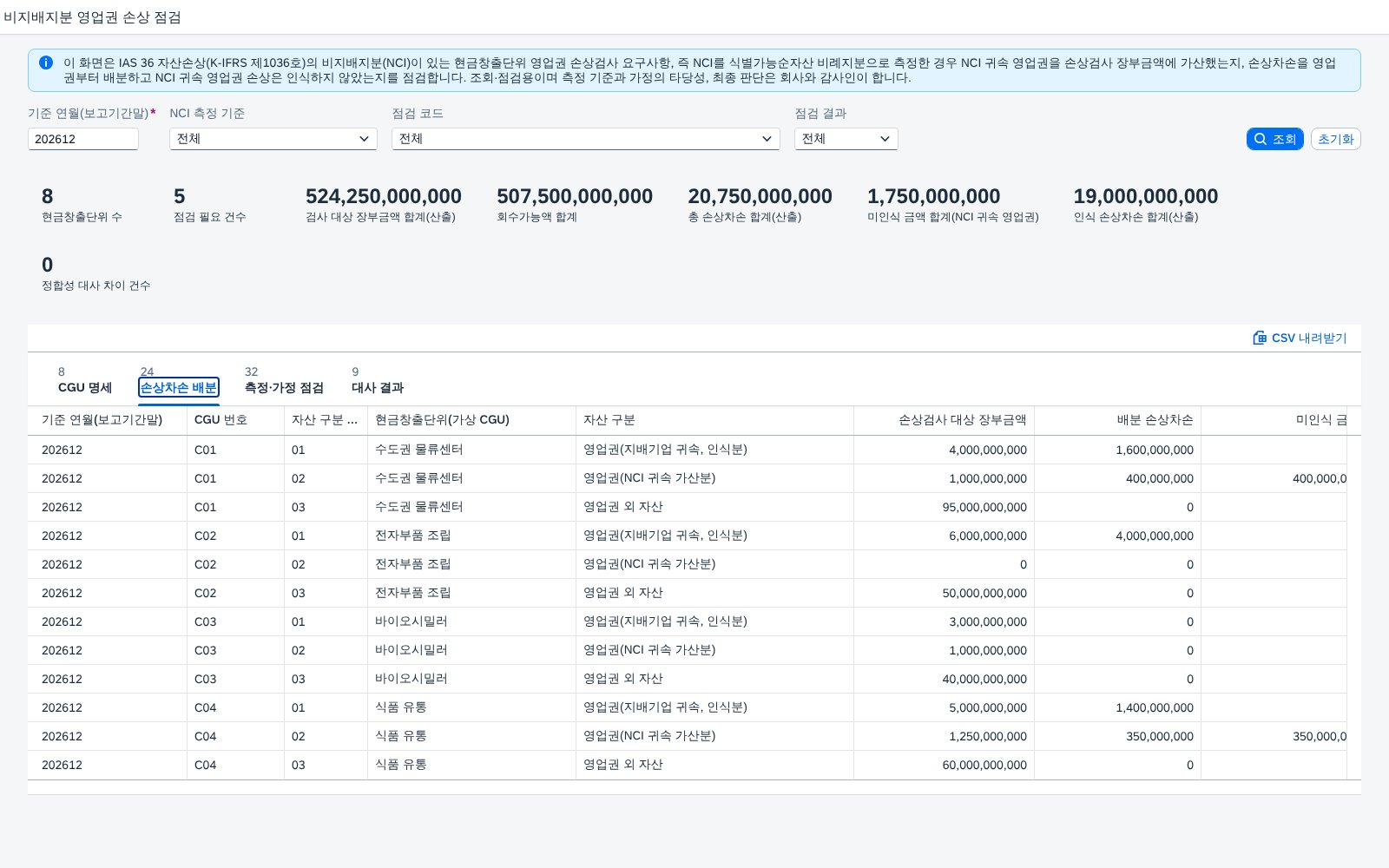Screen dimensions: 1389x868
Task: Click the 현금창출단위 수 label
Action: click(x=82, y=217)
